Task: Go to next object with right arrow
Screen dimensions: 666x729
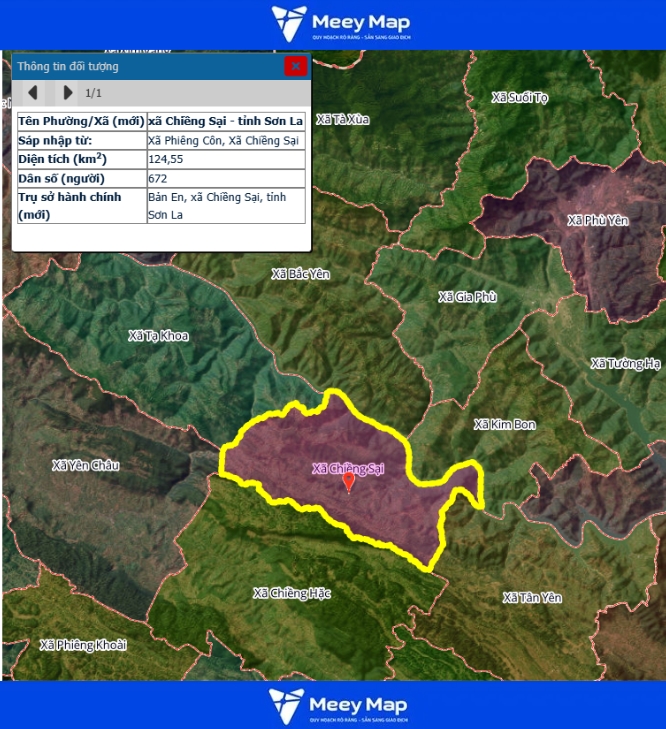Action: [67, 93]
